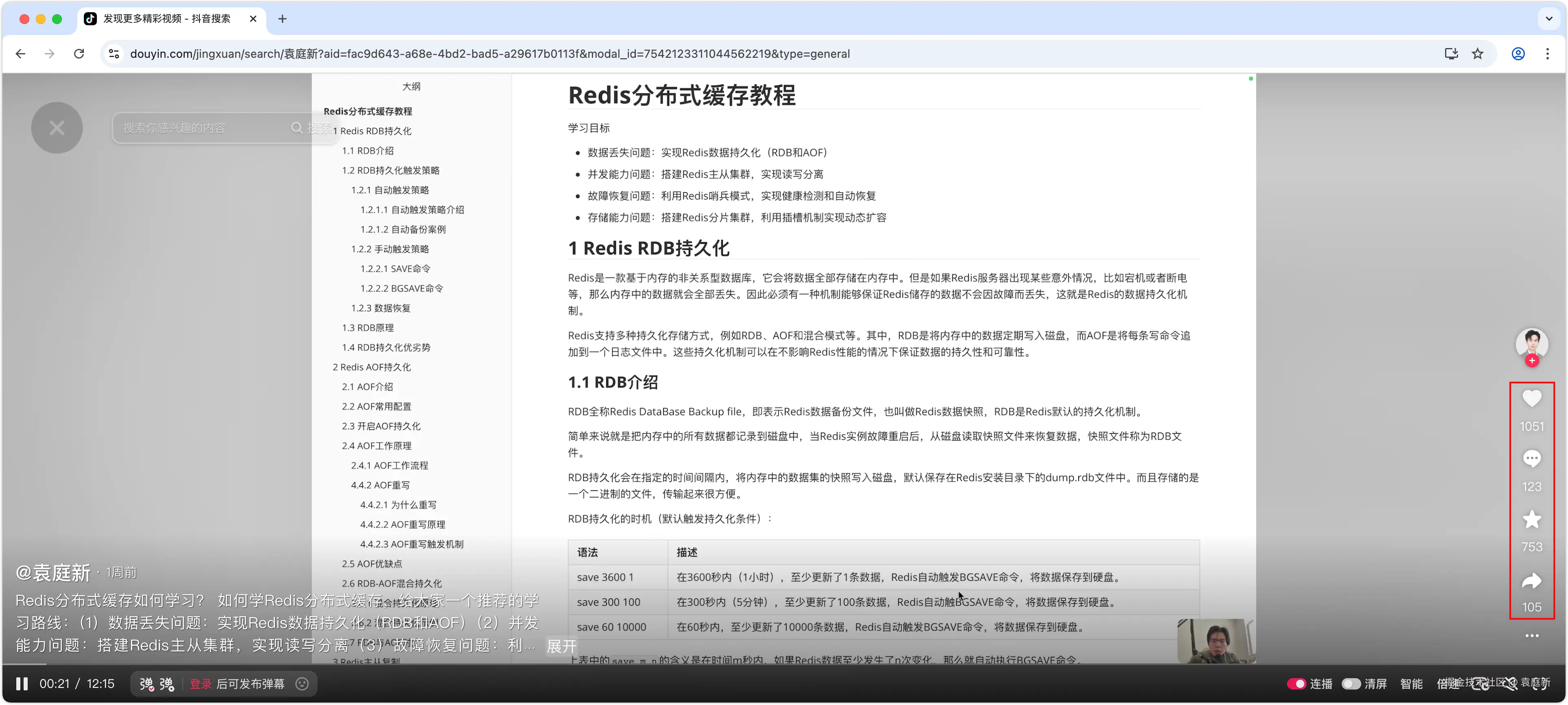Click outline item 2.3 开启AOF持久化
1568x705 pixels.
tap(381, 426)
